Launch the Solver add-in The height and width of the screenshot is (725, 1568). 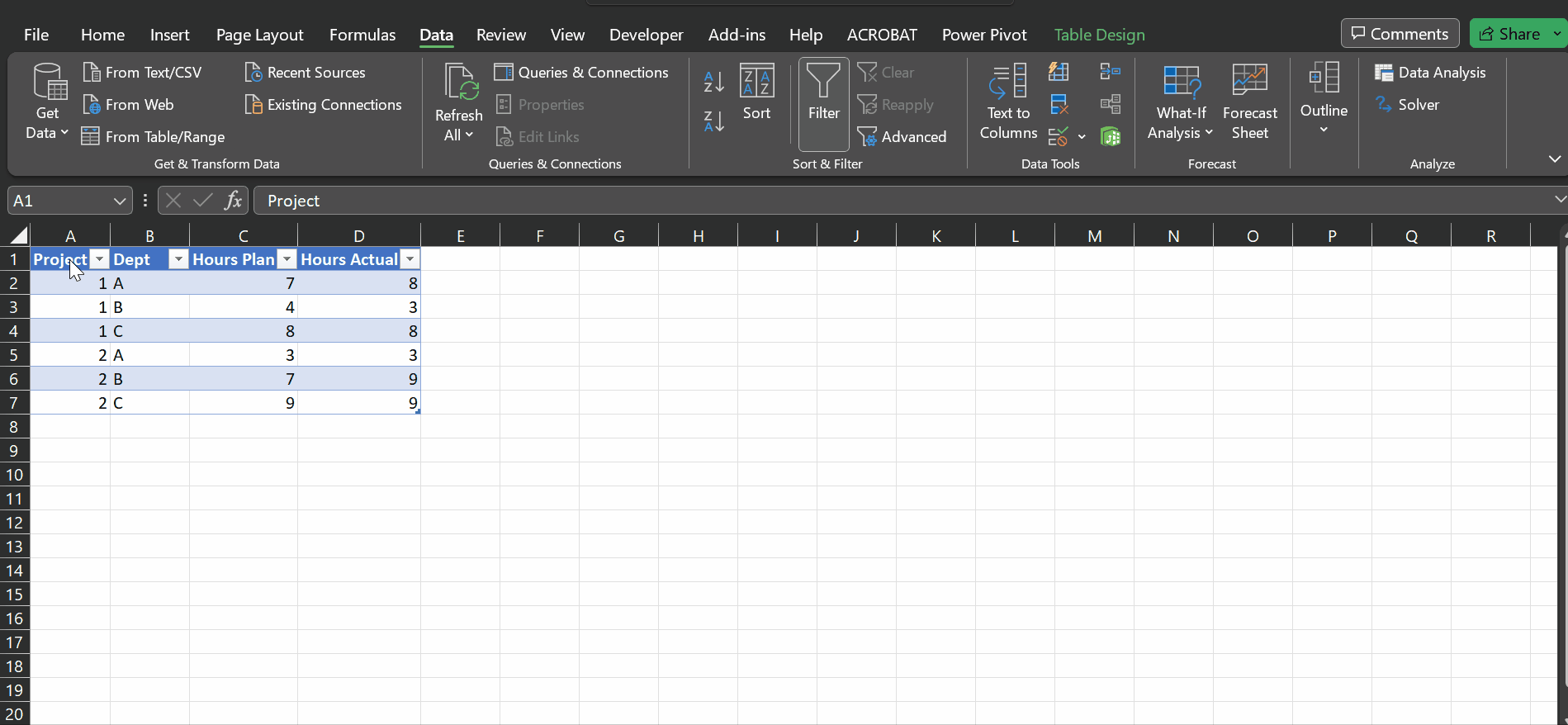tap(1407, 105)
